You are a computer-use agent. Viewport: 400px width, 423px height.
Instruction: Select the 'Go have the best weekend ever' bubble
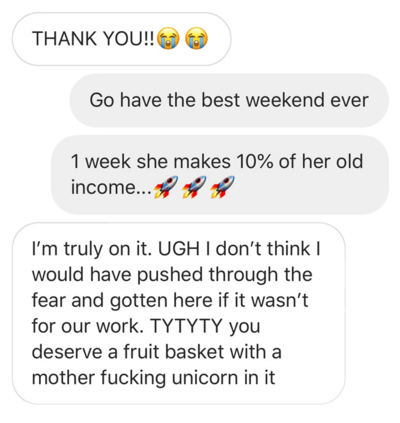click(229, 100)
